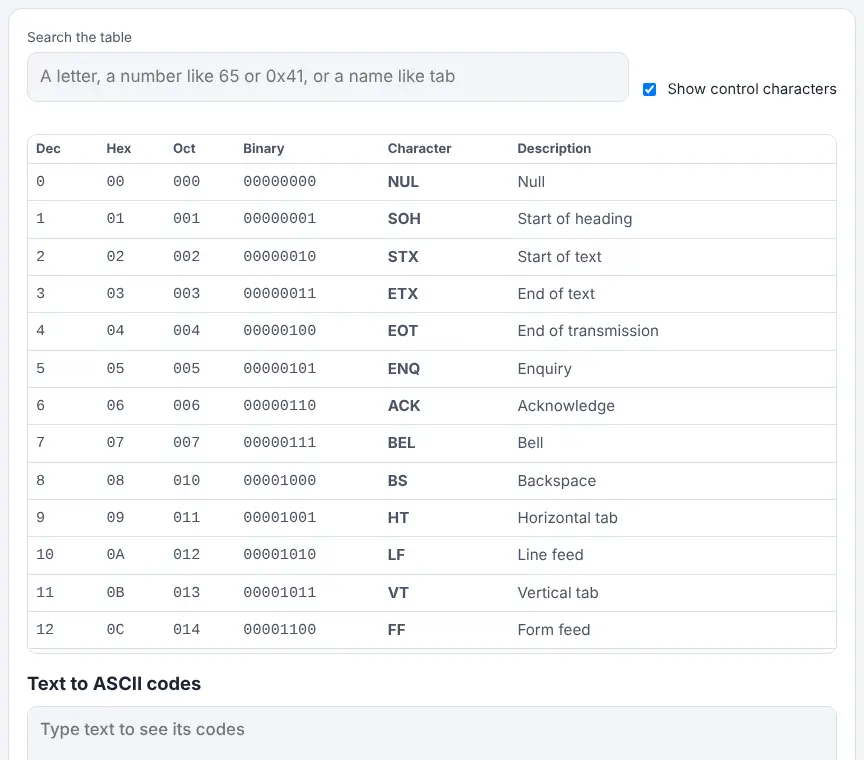Click the Oct column header
Image resolution: width=864 pixels, height=760 pixels.
184,149
